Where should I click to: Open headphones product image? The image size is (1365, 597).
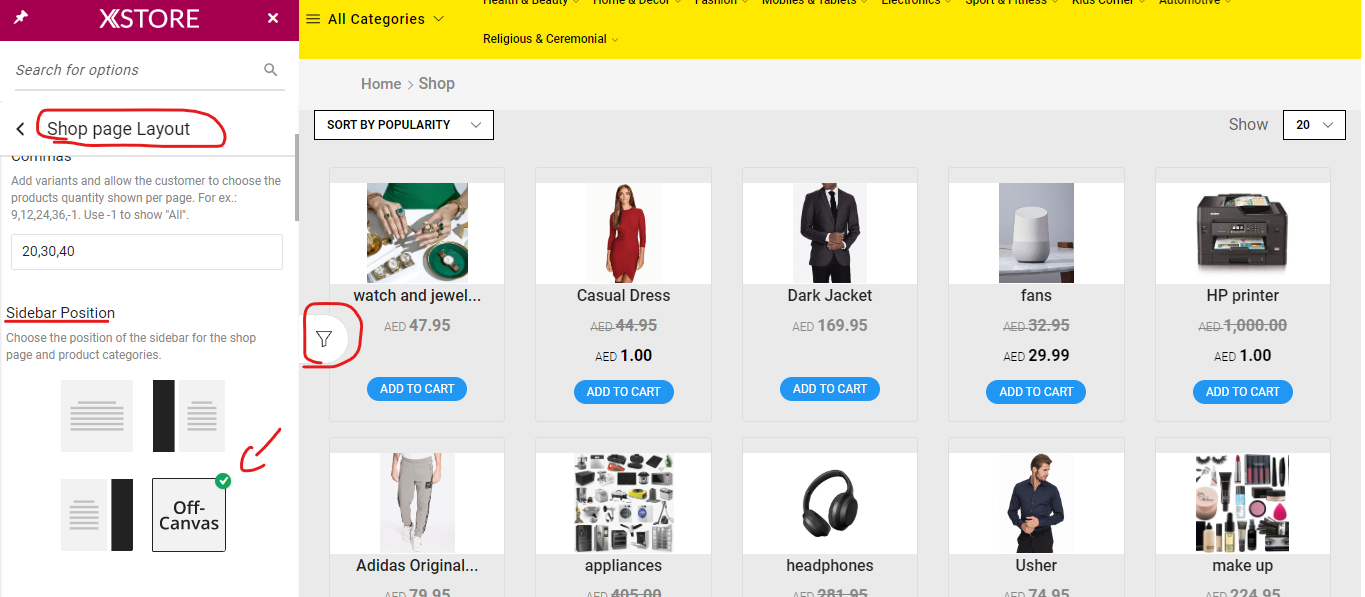(830, 503)
